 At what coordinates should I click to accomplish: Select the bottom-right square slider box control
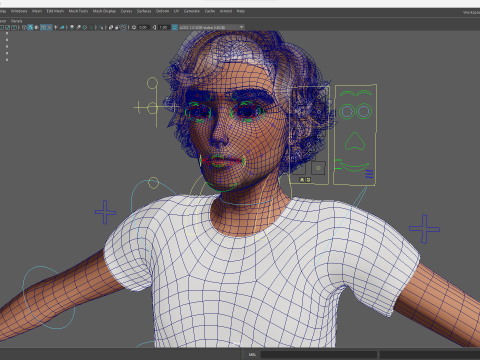pyautogui.click(x=318, y=168)
